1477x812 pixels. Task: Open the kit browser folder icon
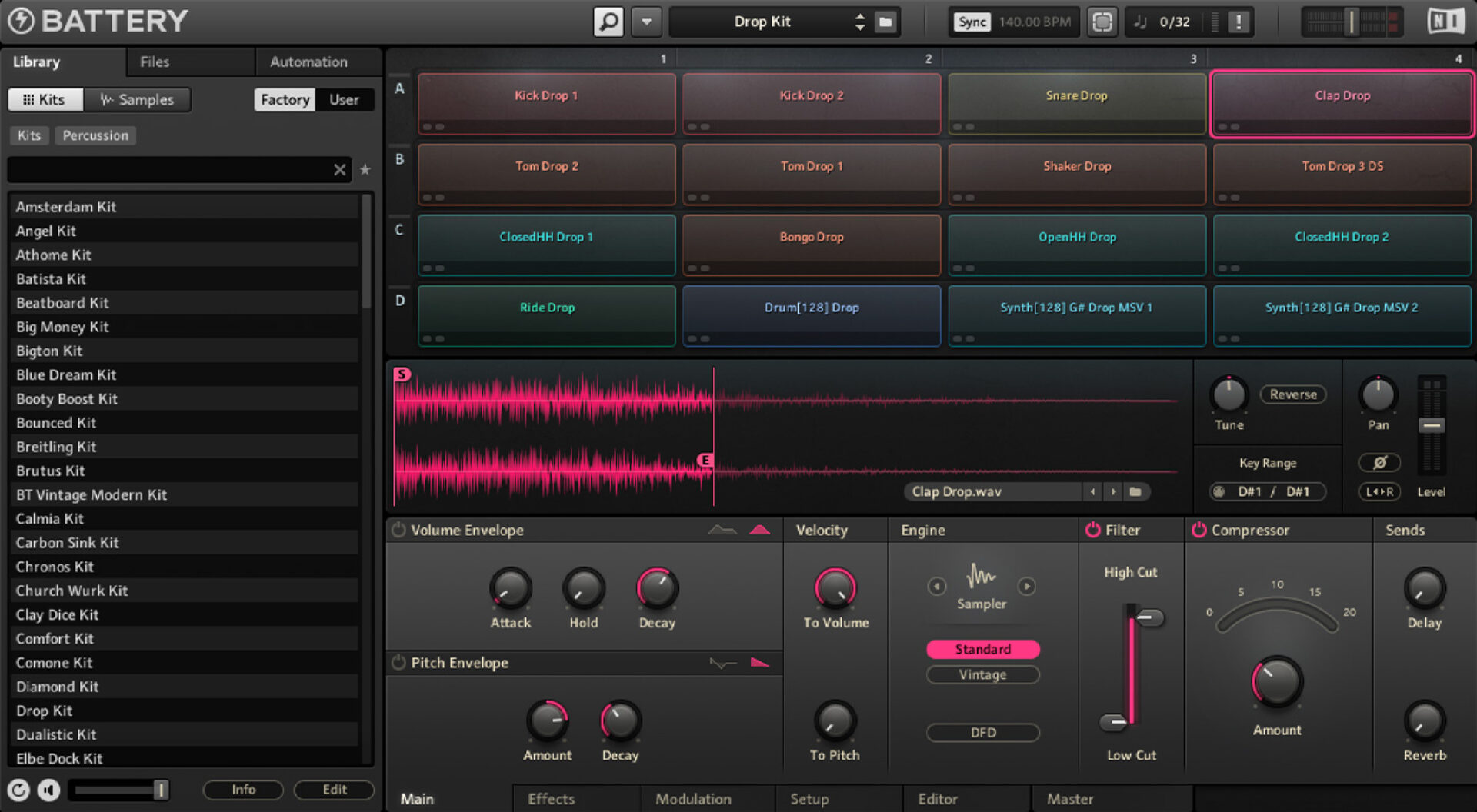pos(885,22)
